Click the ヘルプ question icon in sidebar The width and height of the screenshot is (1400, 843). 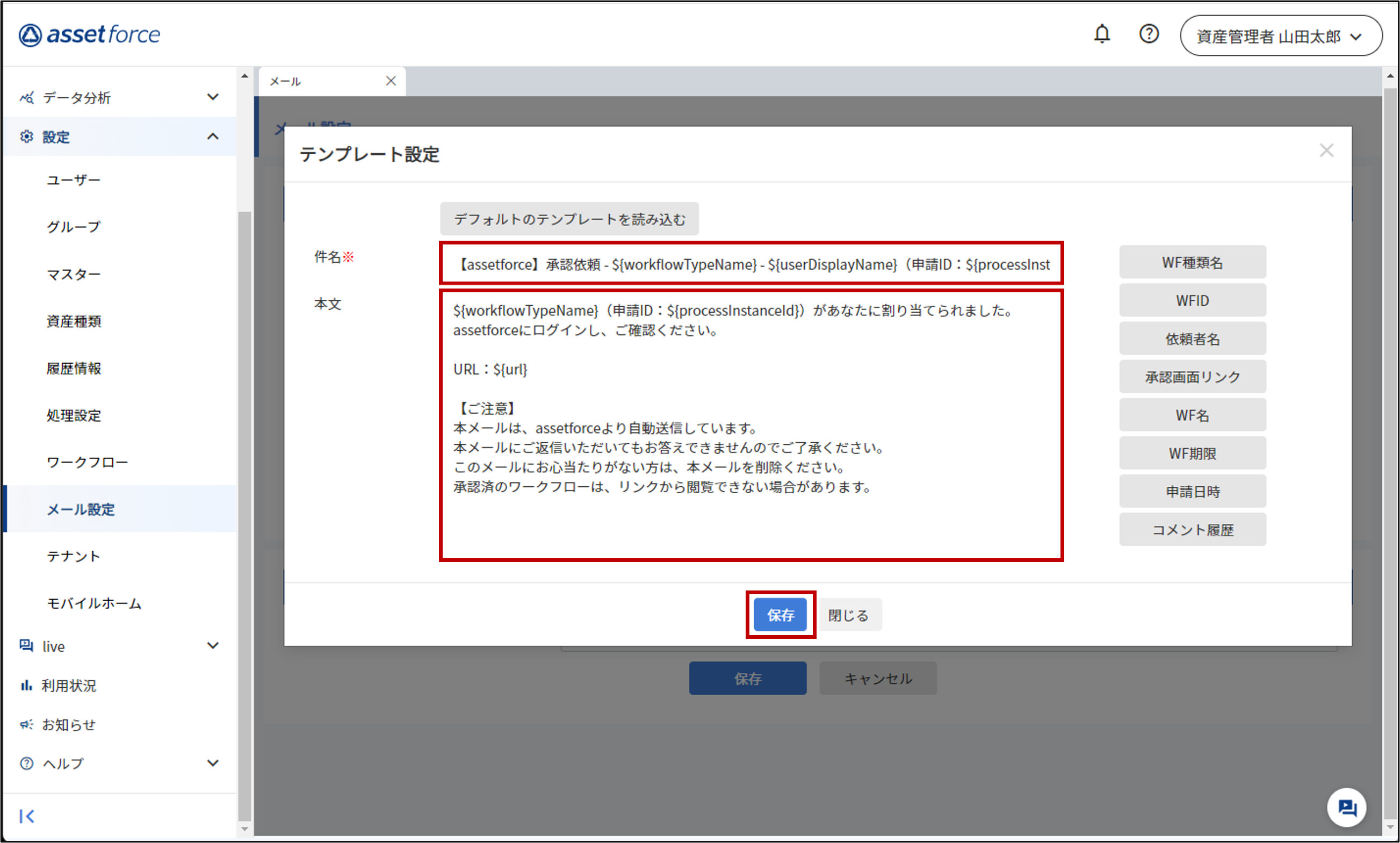click(x=27, y=763)
